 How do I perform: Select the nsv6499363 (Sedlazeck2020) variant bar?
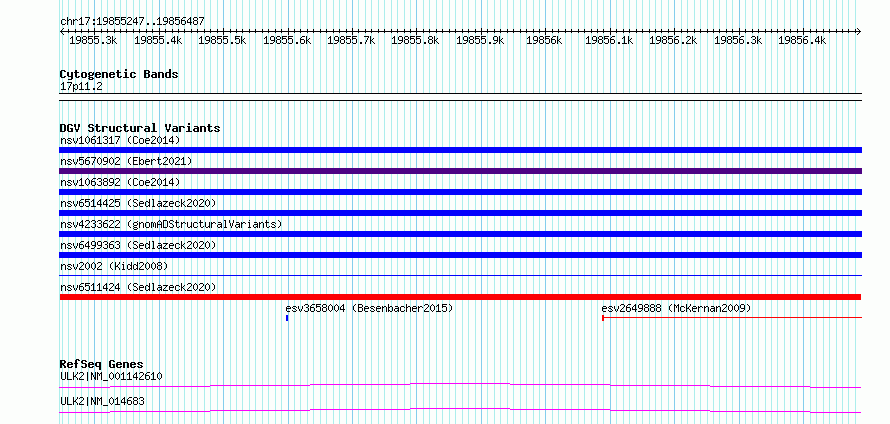(460, 255)
